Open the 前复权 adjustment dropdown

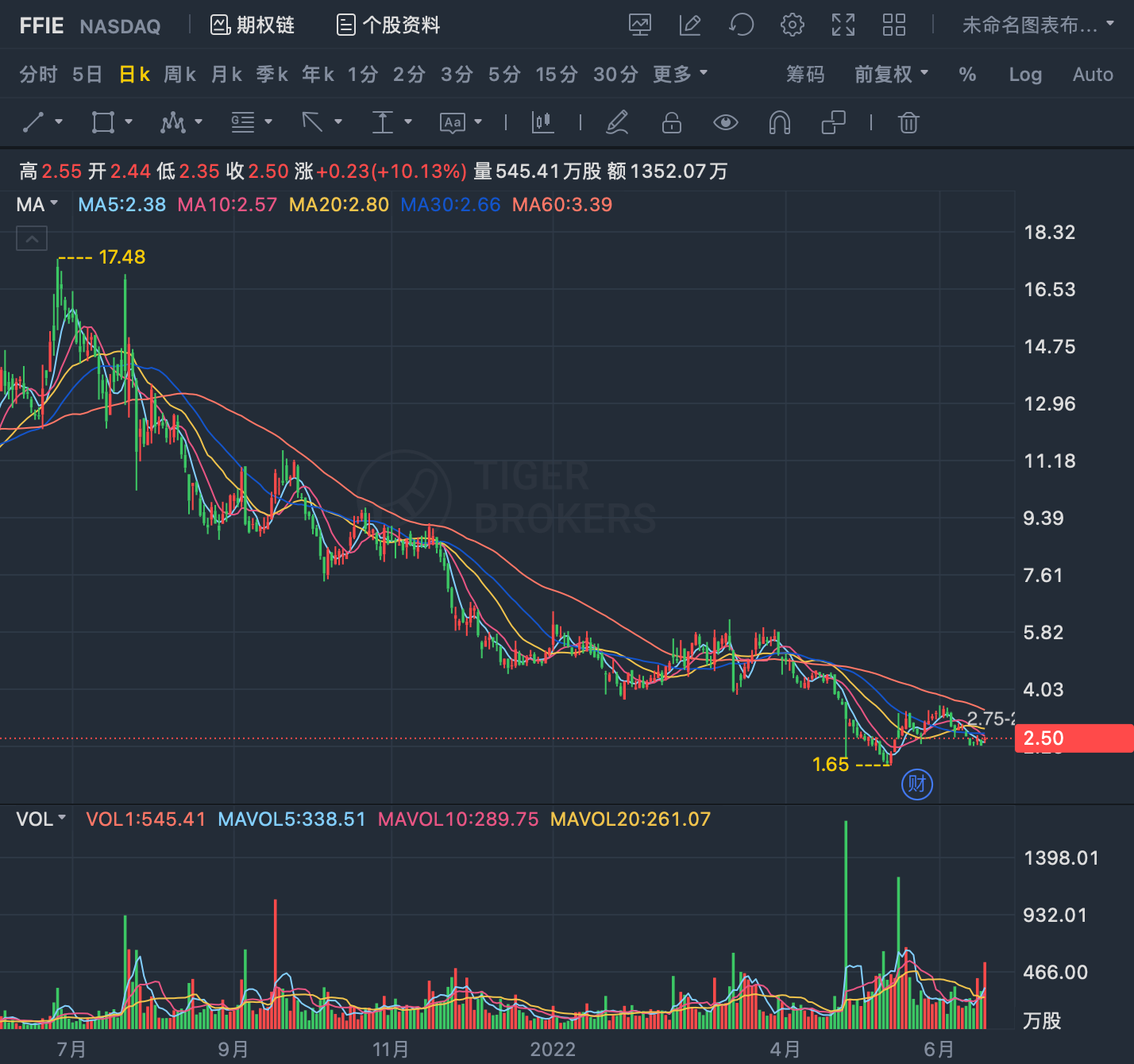pos(891,75)
